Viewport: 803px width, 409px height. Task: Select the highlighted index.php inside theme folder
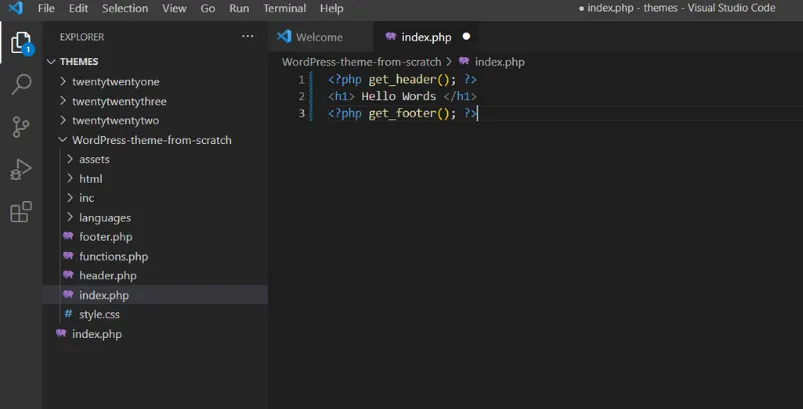click(x=155, y=295)
